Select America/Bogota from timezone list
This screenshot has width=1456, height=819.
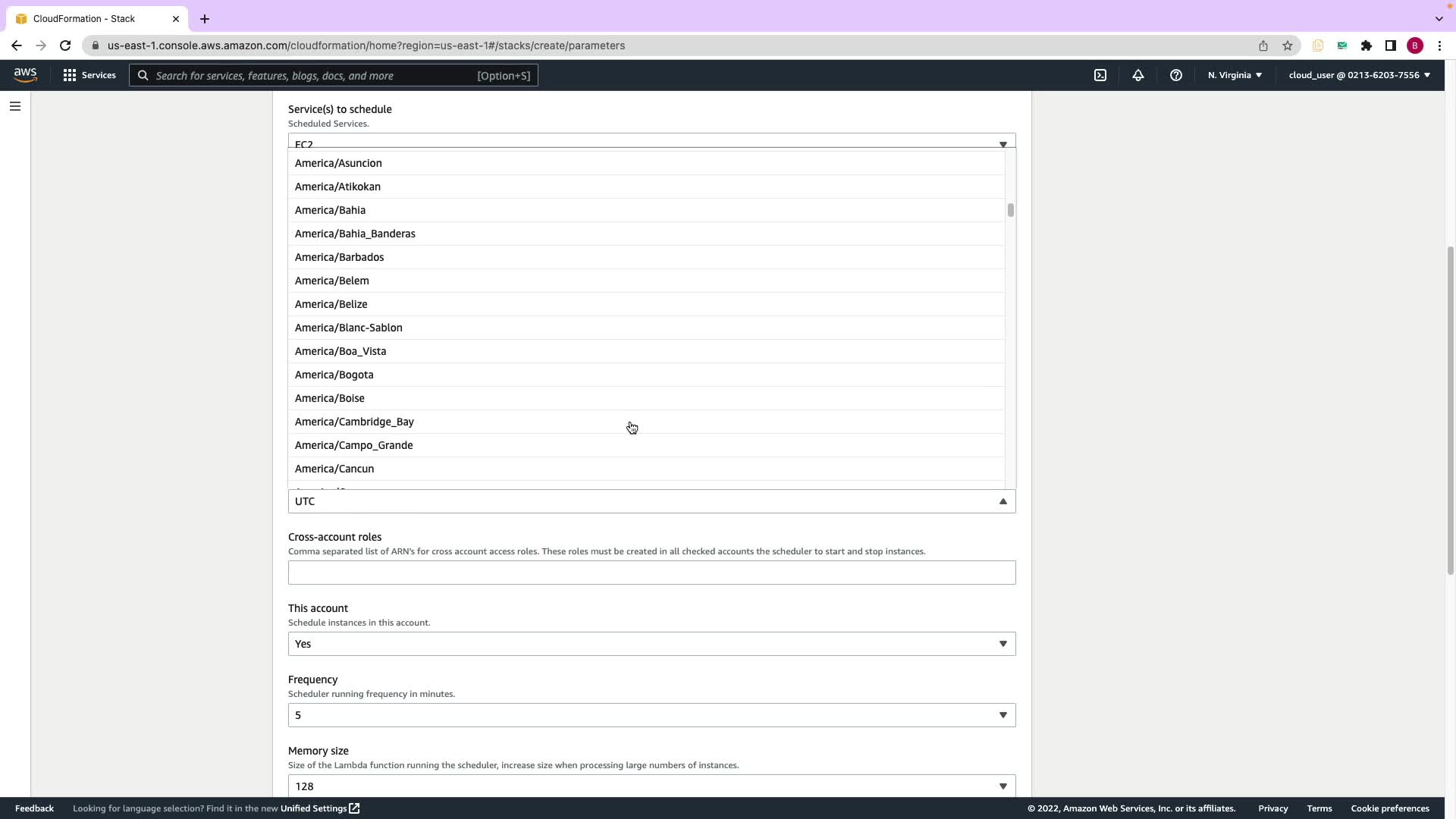click(x=334, y=375)
